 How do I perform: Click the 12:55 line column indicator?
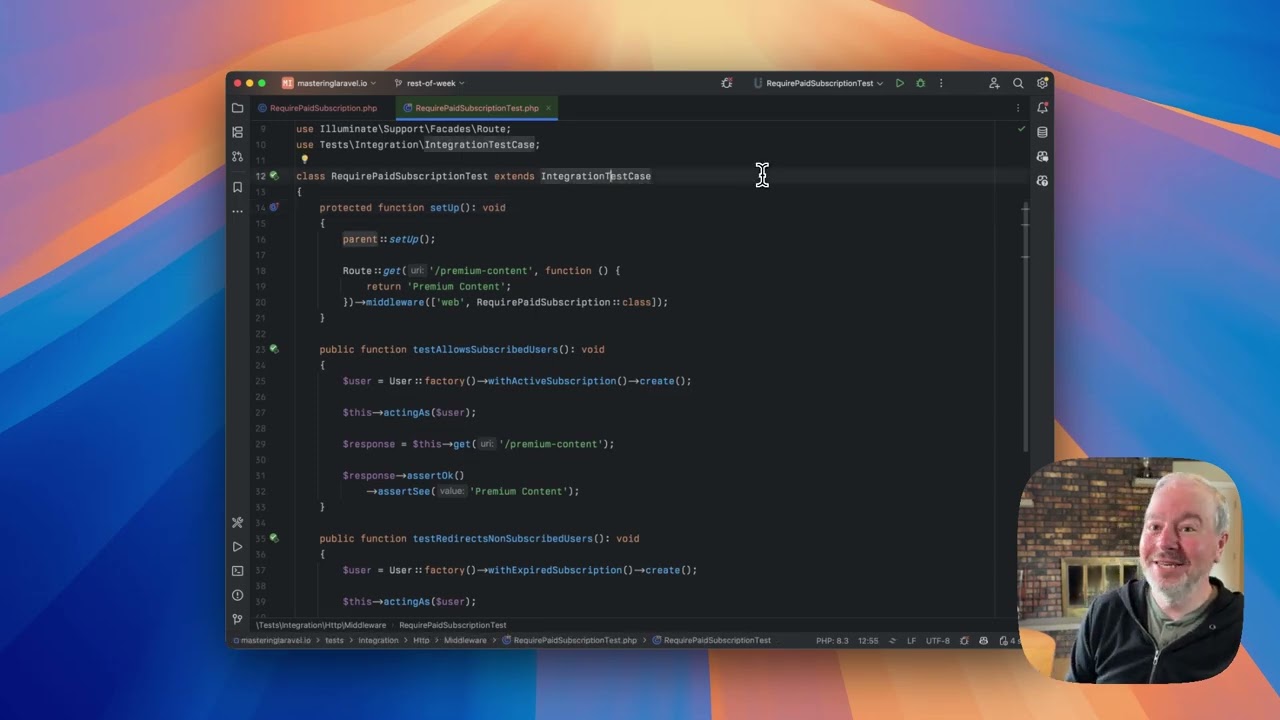868,640
